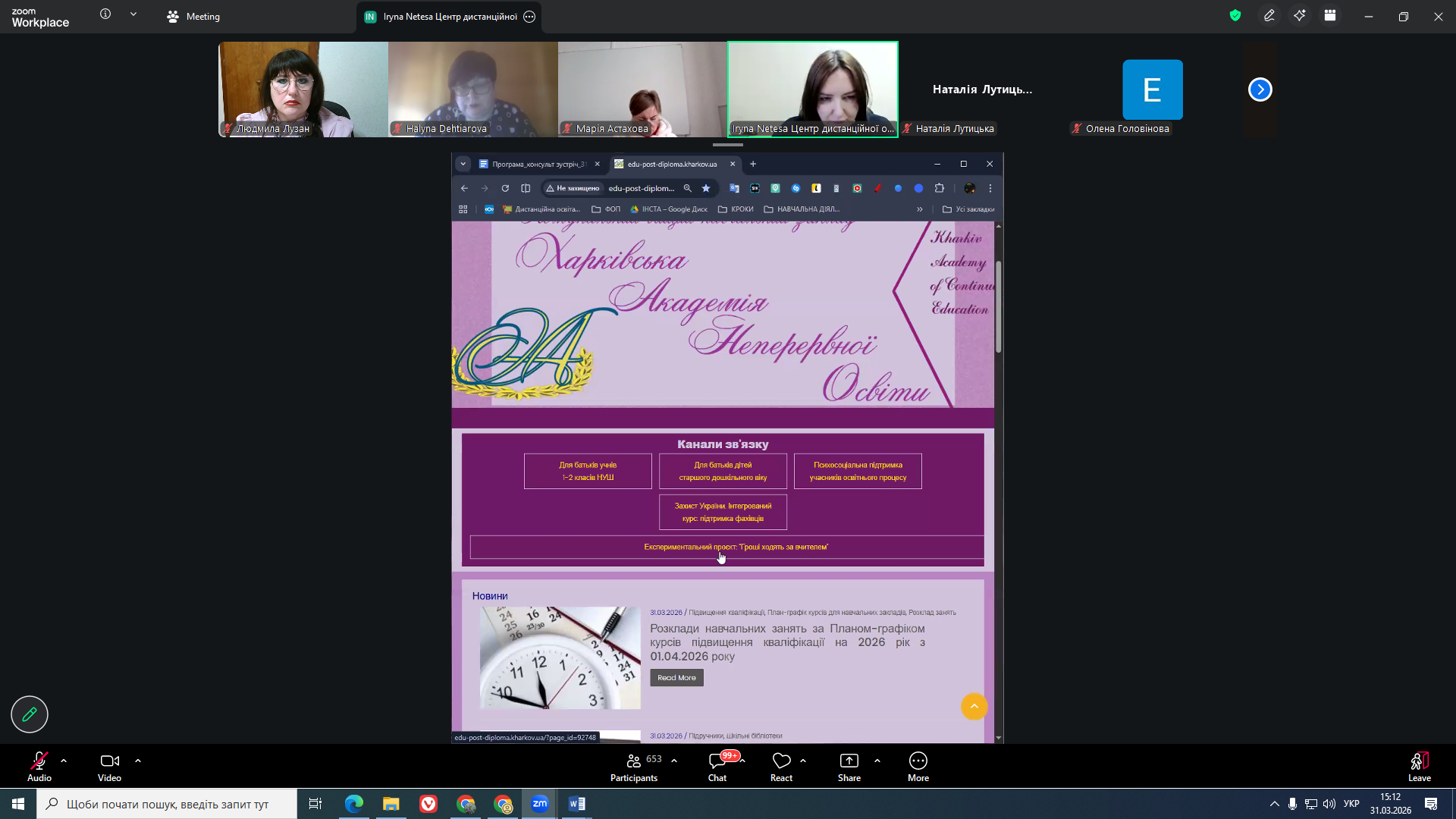Click the encryption shield icon

pos(1235,16)
